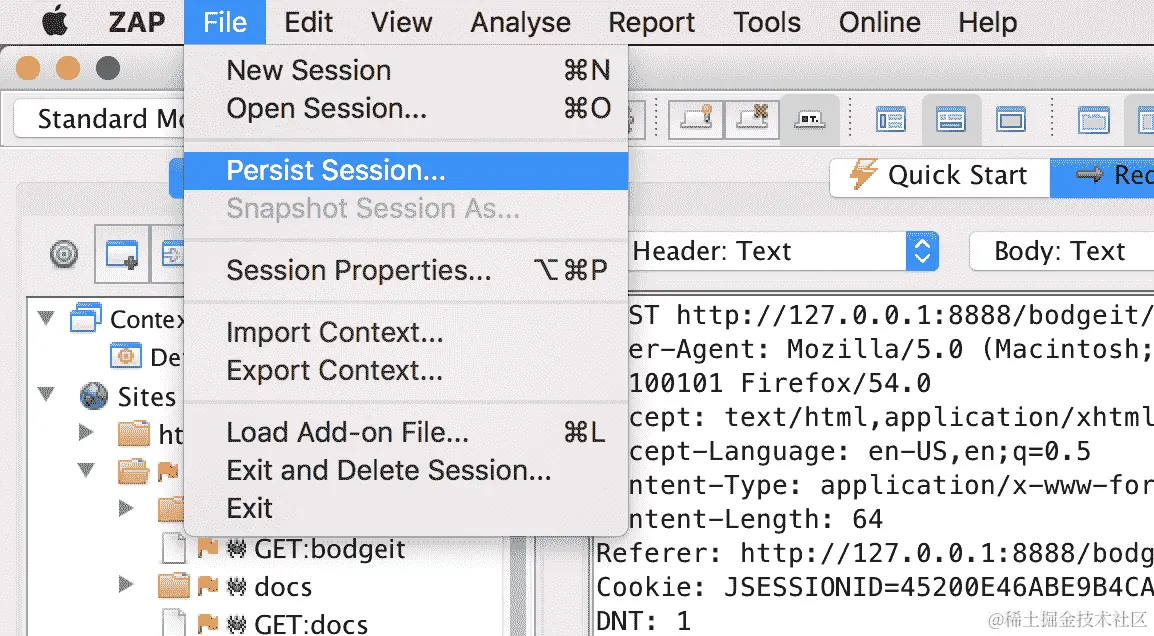Switch to the Quick Start tab
This screenshot has width=1154, height=636.
(x=940, y=176)
